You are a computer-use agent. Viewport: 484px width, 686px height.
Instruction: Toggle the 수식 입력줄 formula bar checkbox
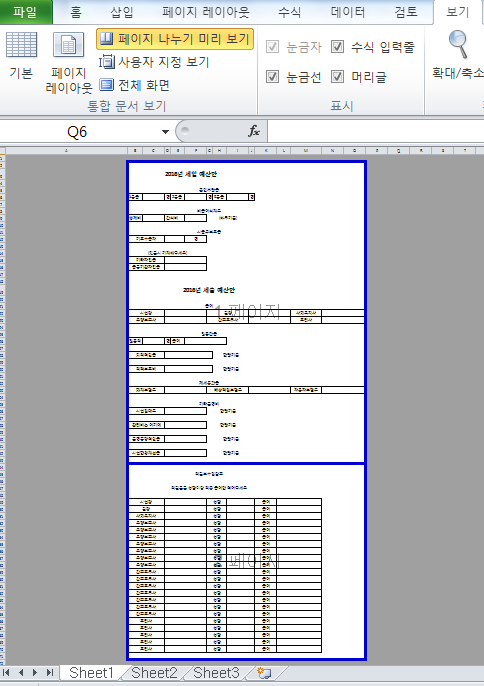pos(337,47)
